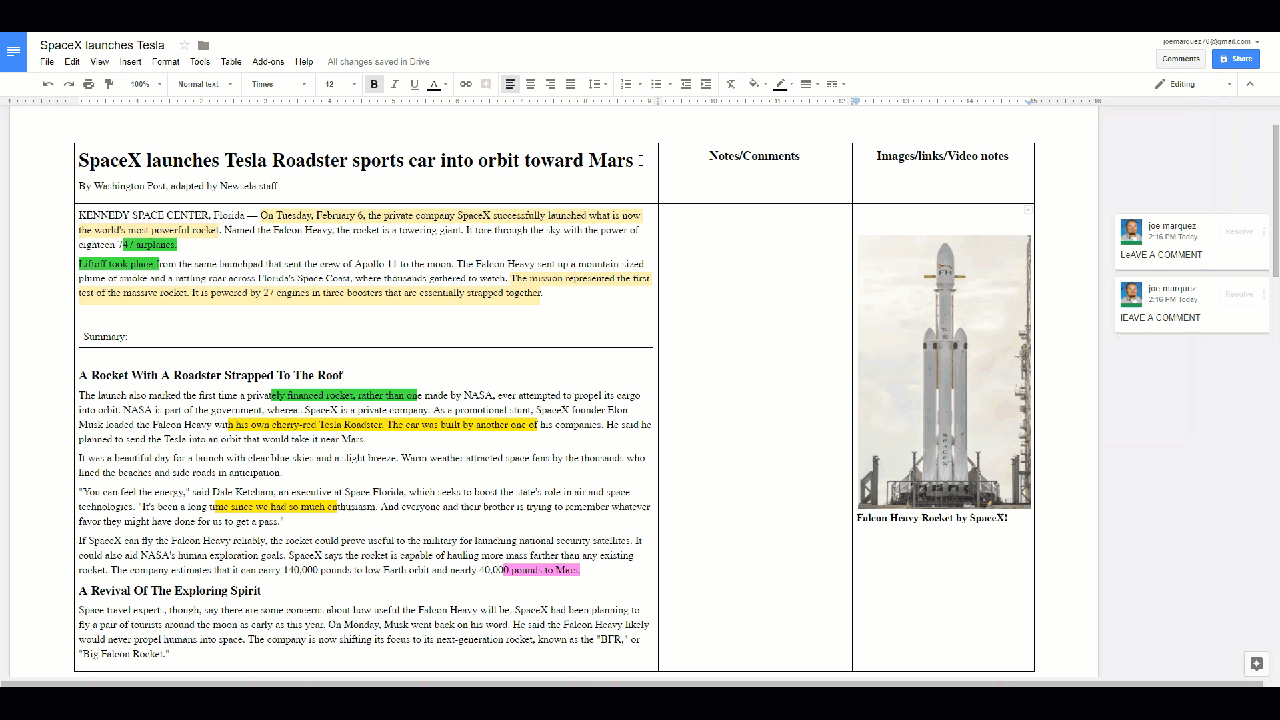Open the line spacing dropdown
Viewport: 1280px width, 720px height.
point(597,84)
